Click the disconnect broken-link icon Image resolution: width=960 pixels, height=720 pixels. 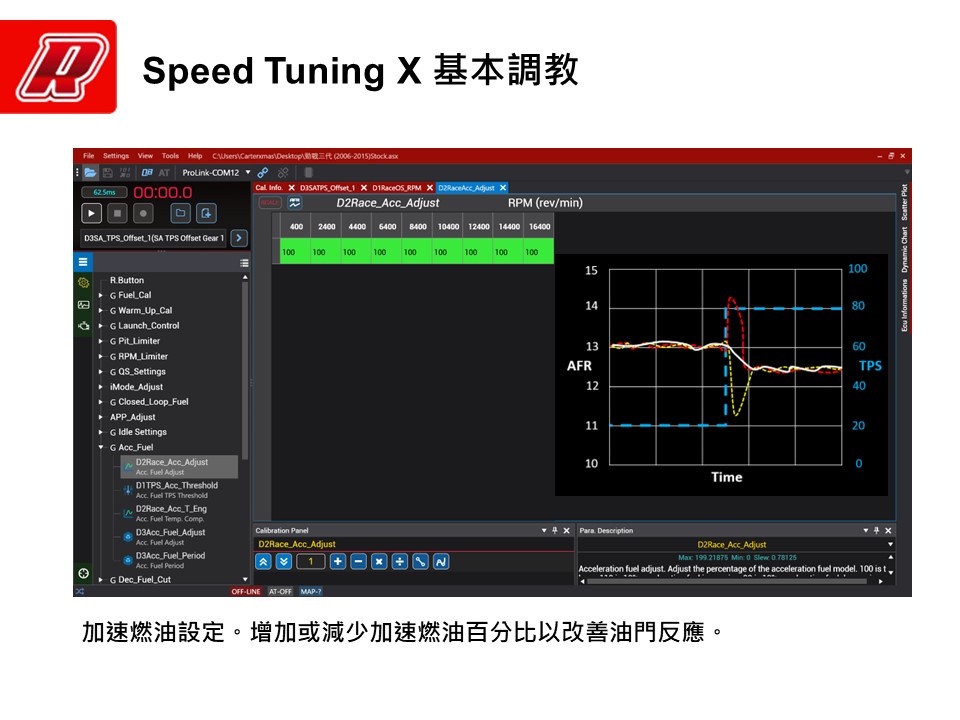(283, 173)
